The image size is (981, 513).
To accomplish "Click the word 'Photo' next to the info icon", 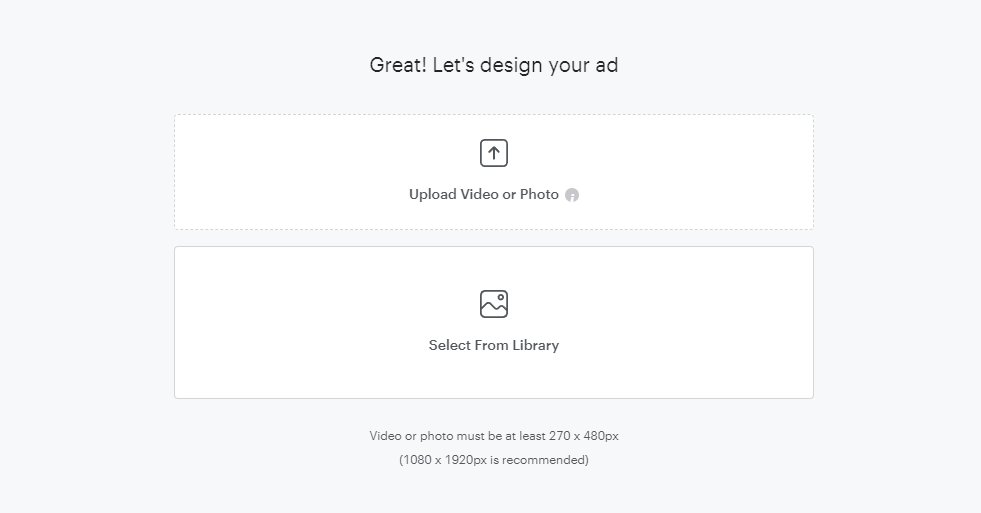I will (539, 195).
